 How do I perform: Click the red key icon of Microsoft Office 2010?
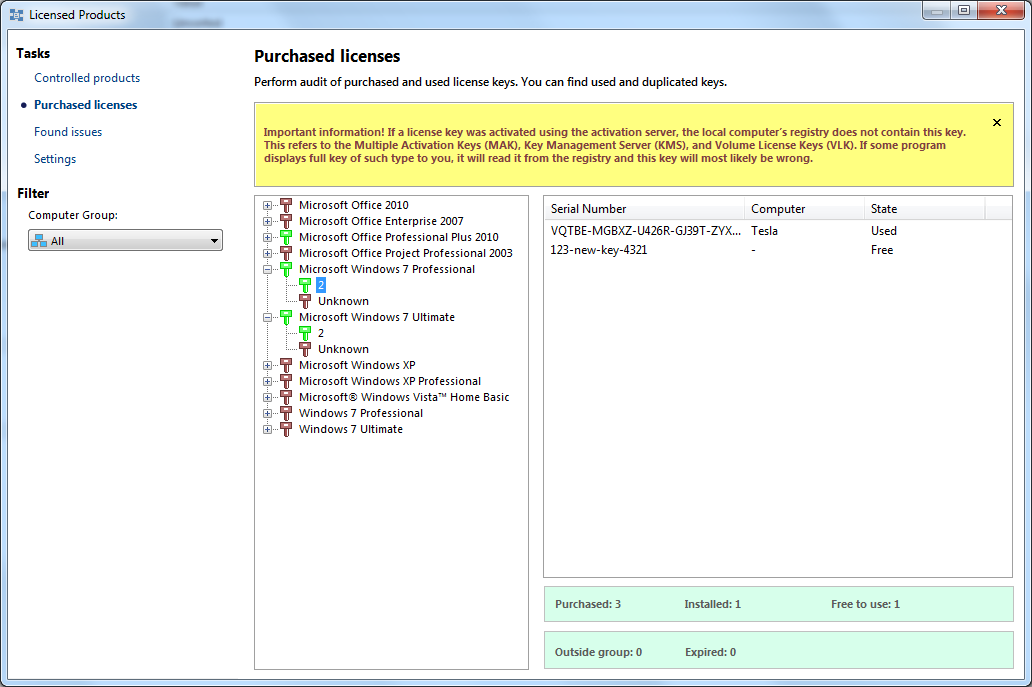(286, 205)
